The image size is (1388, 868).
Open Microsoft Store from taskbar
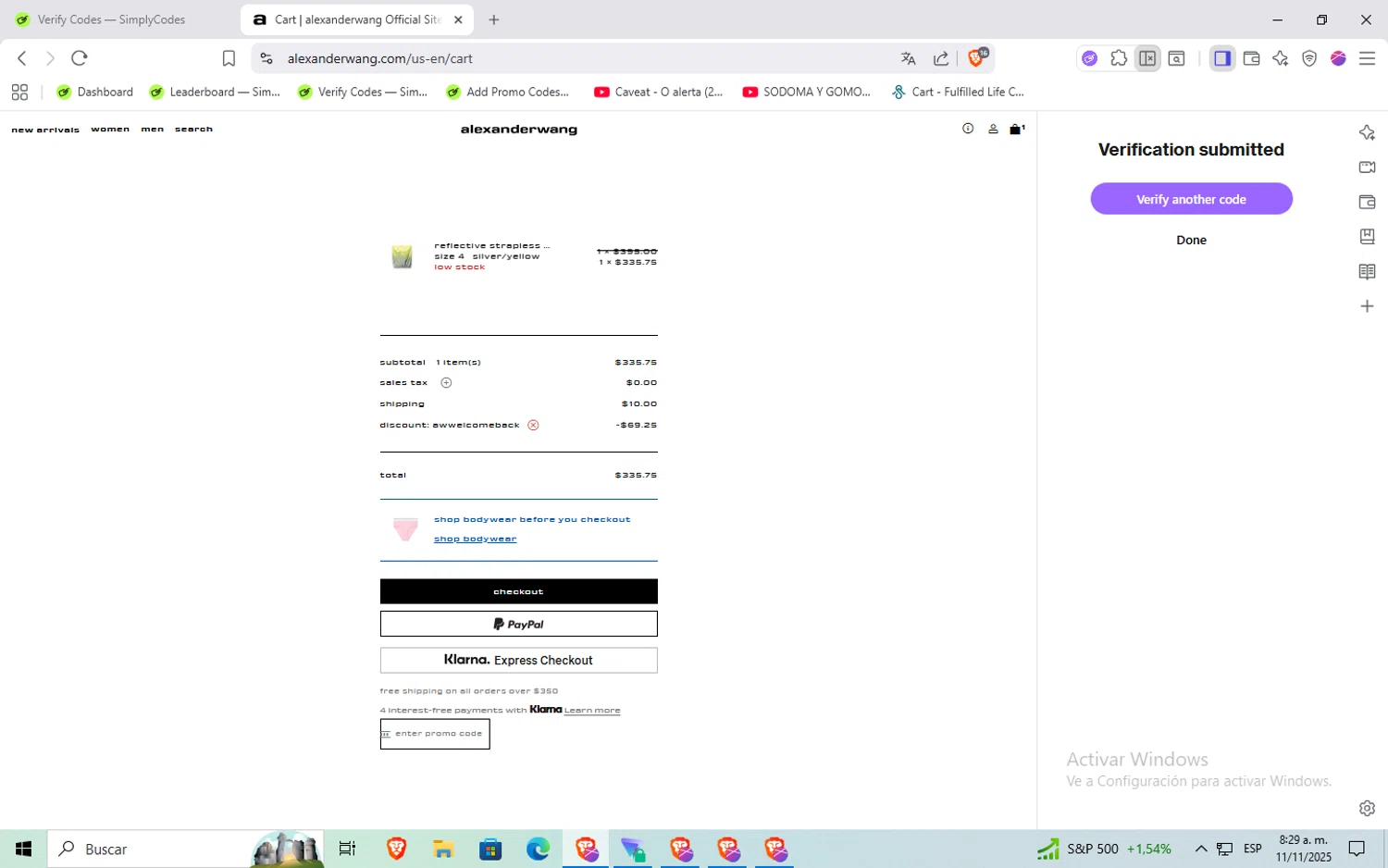(x=490, y=849)
